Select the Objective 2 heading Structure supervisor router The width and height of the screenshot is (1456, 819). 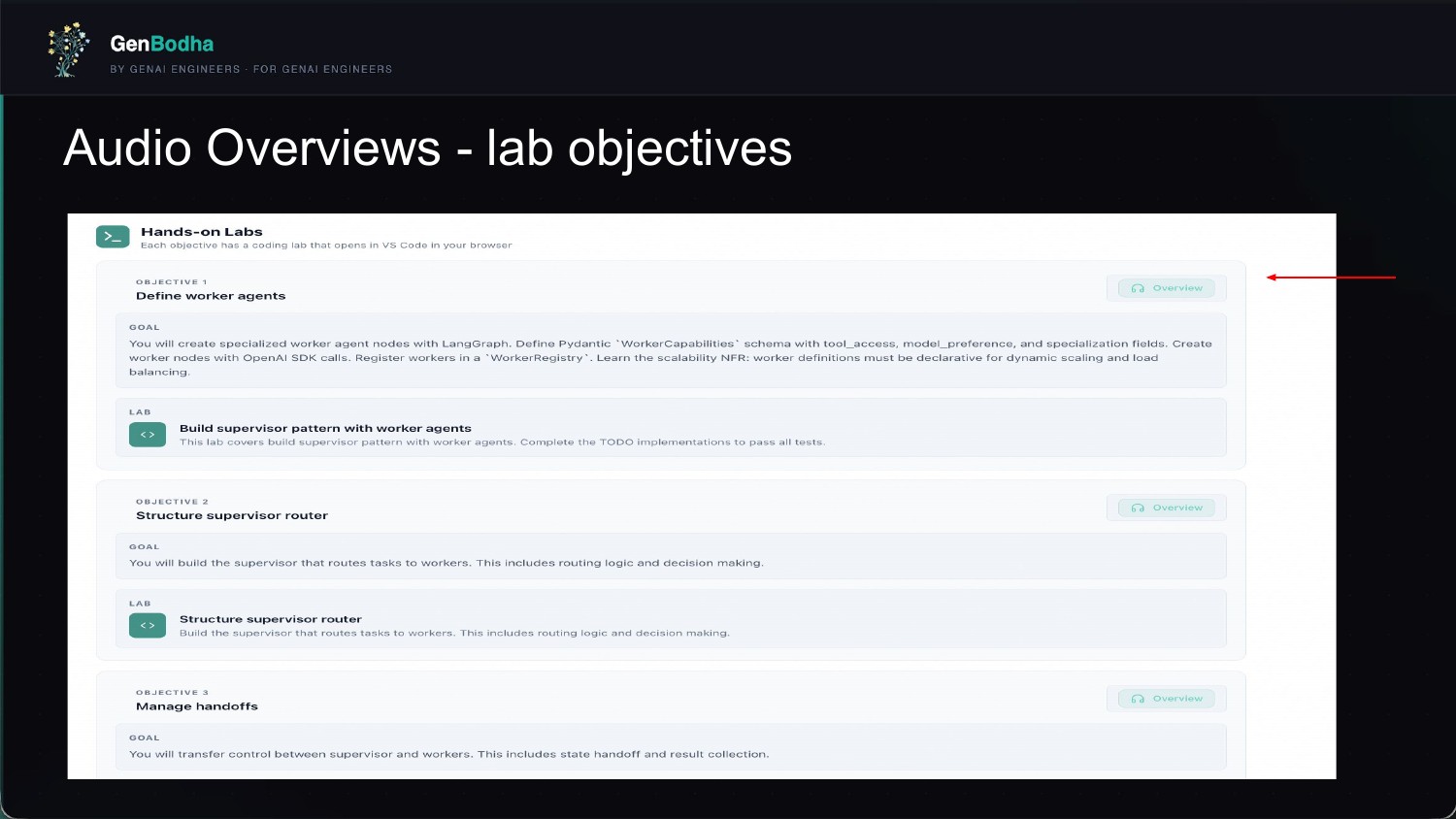pos(232,515)
